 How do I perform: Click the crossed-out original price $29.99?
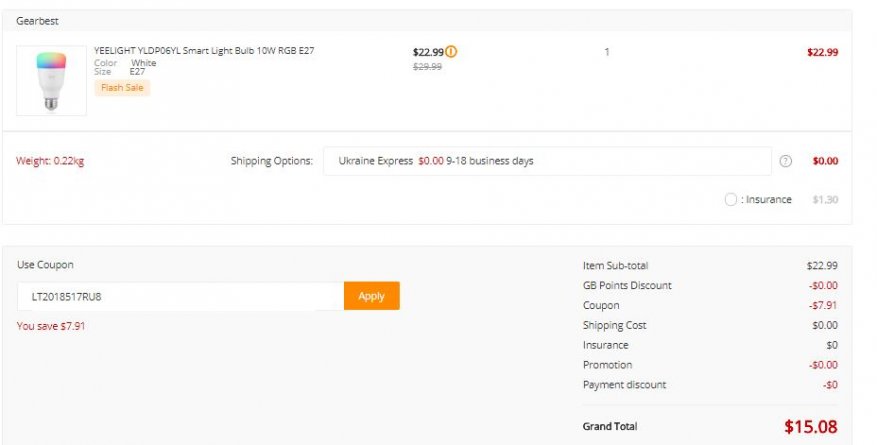pos(427,67)
